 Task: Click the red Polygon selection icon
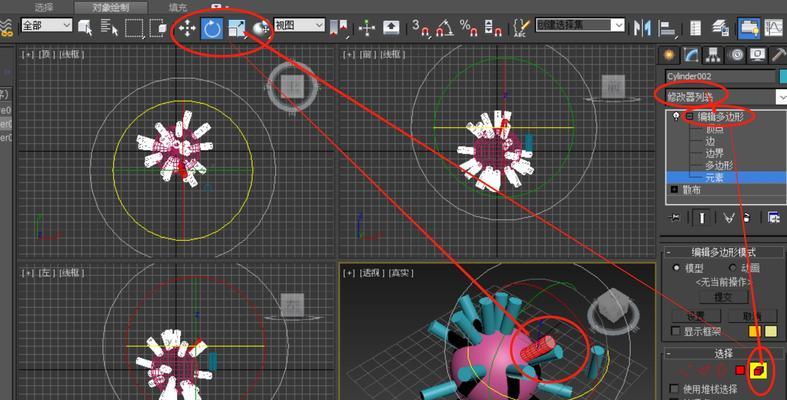(x=740, y=371)
